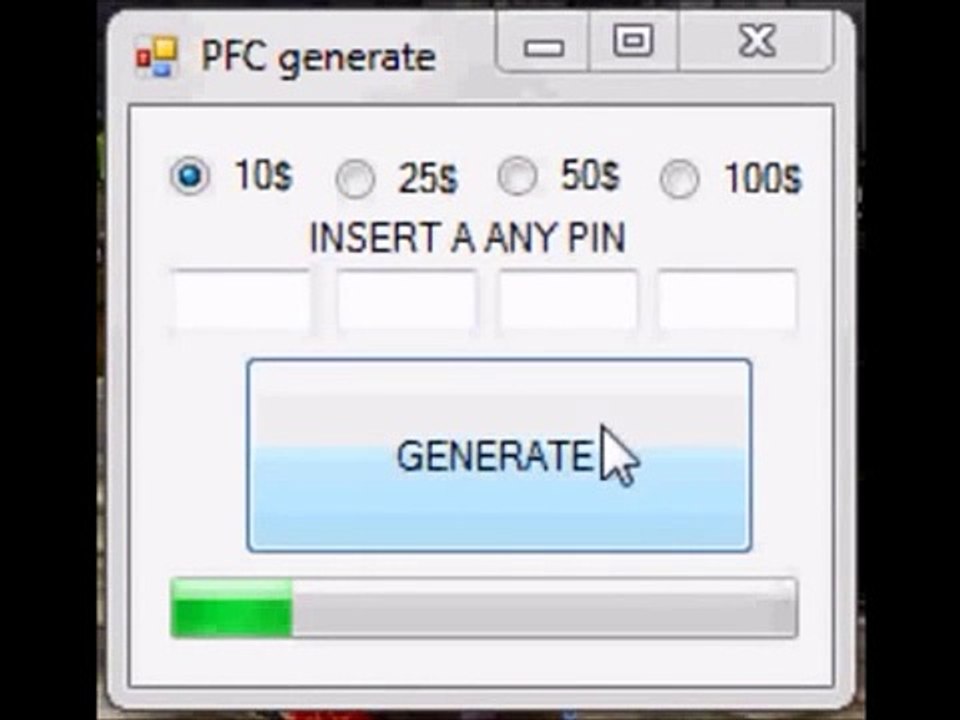Maximize the PFC generate window
This screenshot has width=960, height=720.
click(633, 42)
